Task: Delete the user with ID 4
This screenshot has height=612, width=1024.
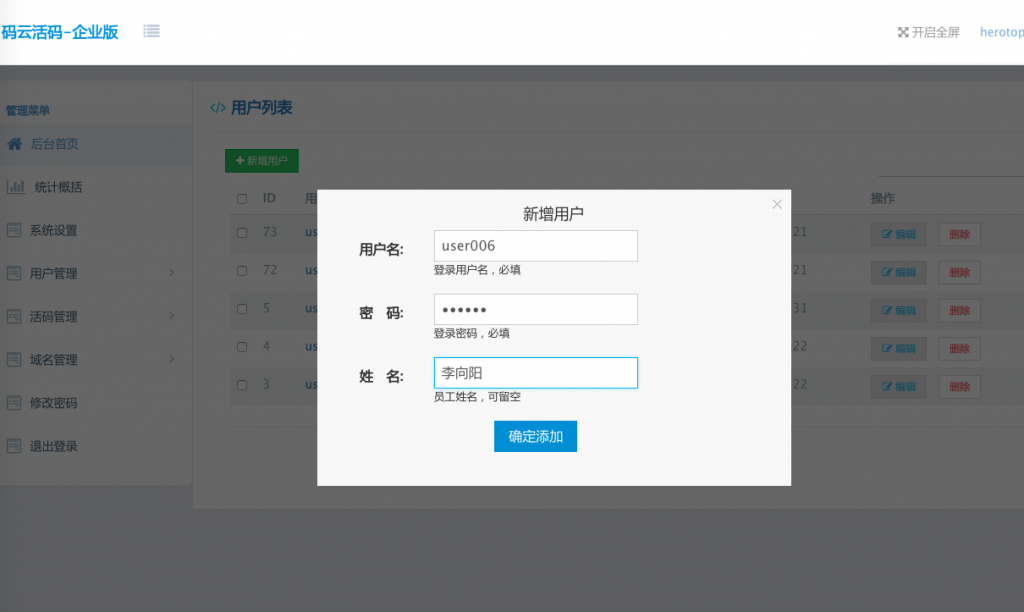Action: (959, 348)
